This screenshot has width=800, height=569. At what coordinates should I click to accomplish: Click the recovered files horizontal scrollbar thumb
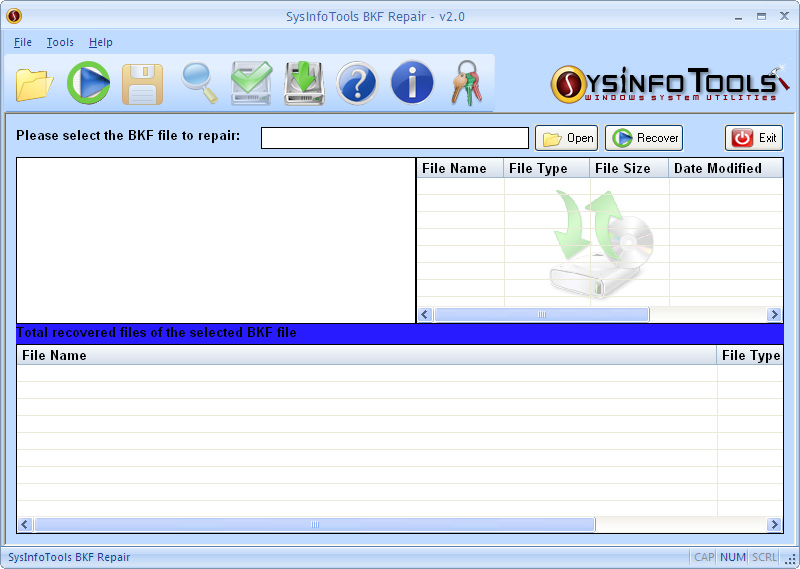coord(315,525)
